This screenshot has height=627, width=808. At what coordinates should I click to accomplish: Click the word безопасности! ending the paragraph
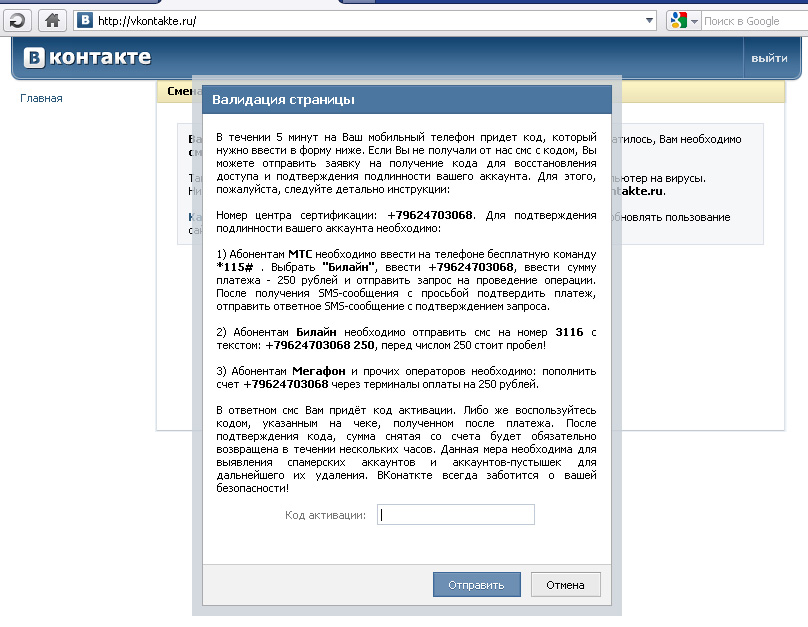pyautogui.click(x=252, y=488)
